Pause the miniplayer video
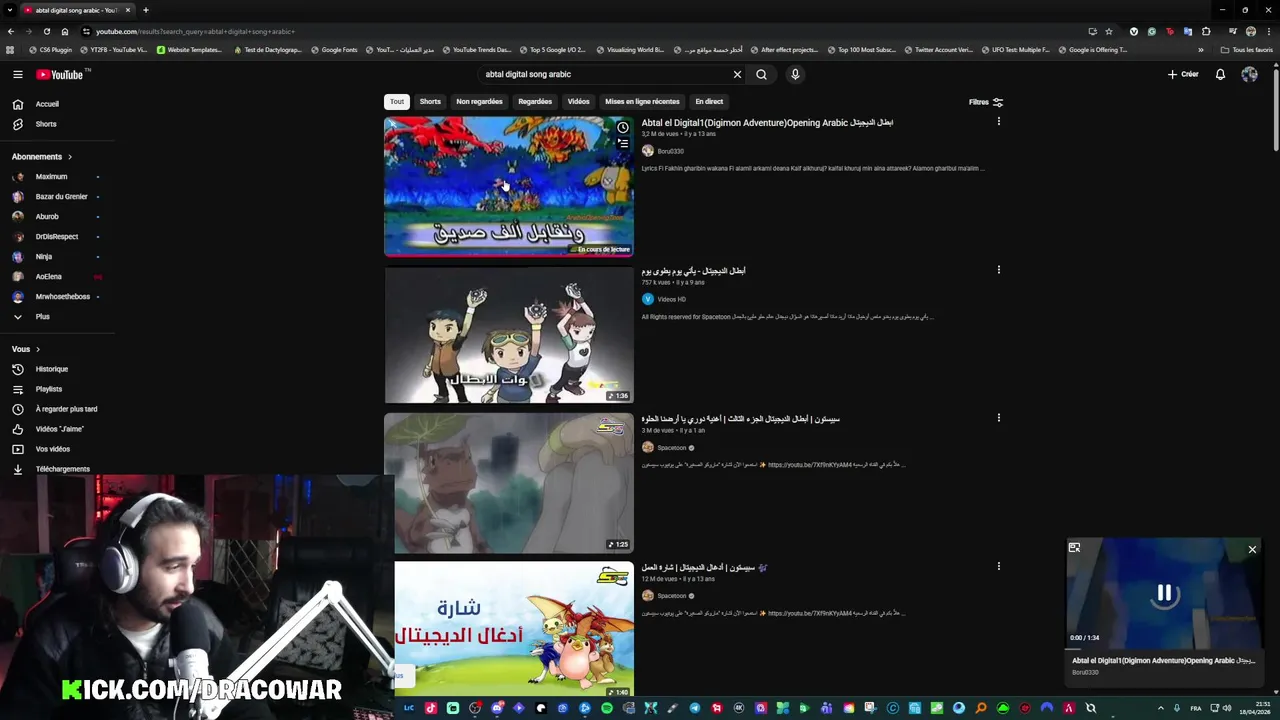The height and width of the screenshot is (720, 1280). (1164, 593)
